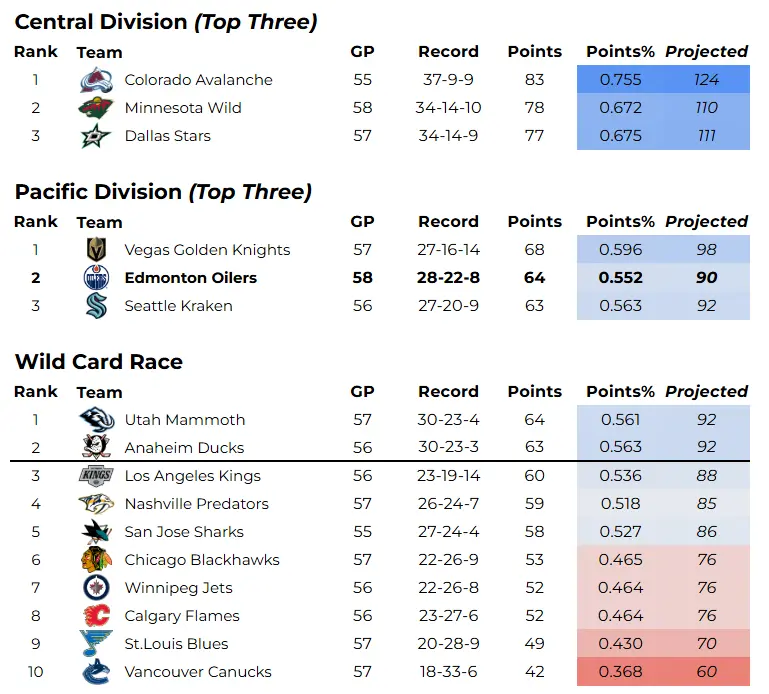Click the Calgary Flames logo
The width and height of the screenshot is (769, 694).
tap(96, 616)
